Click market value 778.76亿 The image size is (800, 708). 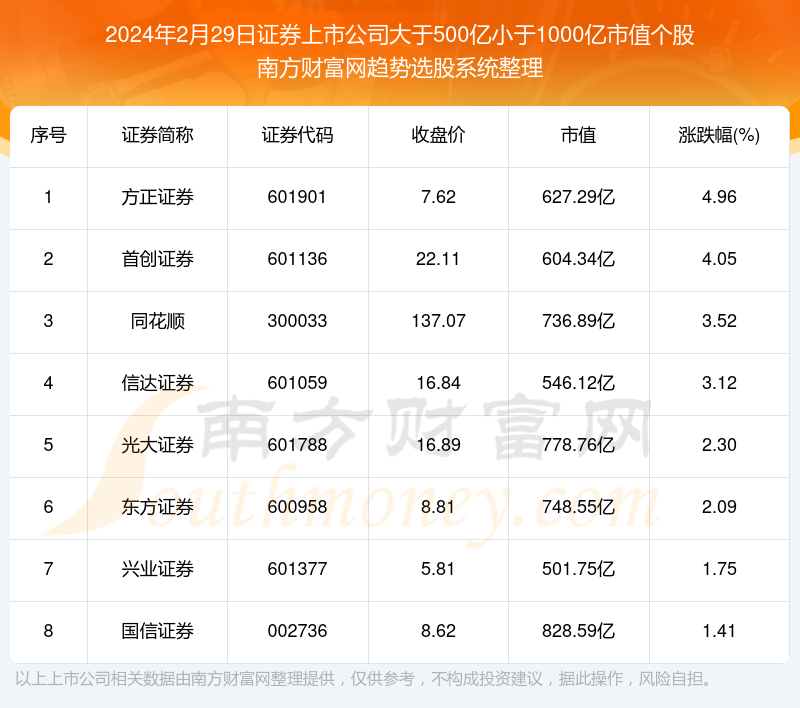(x=579, y=445)
